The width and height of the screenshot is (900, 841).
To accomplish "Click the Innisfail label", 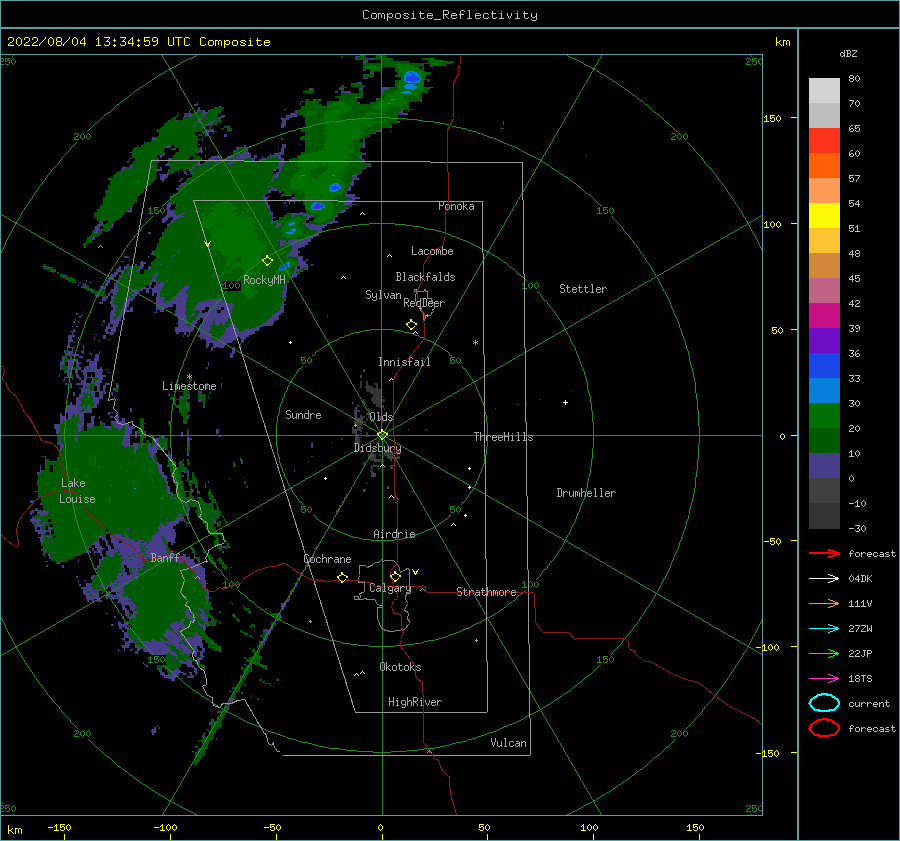I will coord(404,362).
